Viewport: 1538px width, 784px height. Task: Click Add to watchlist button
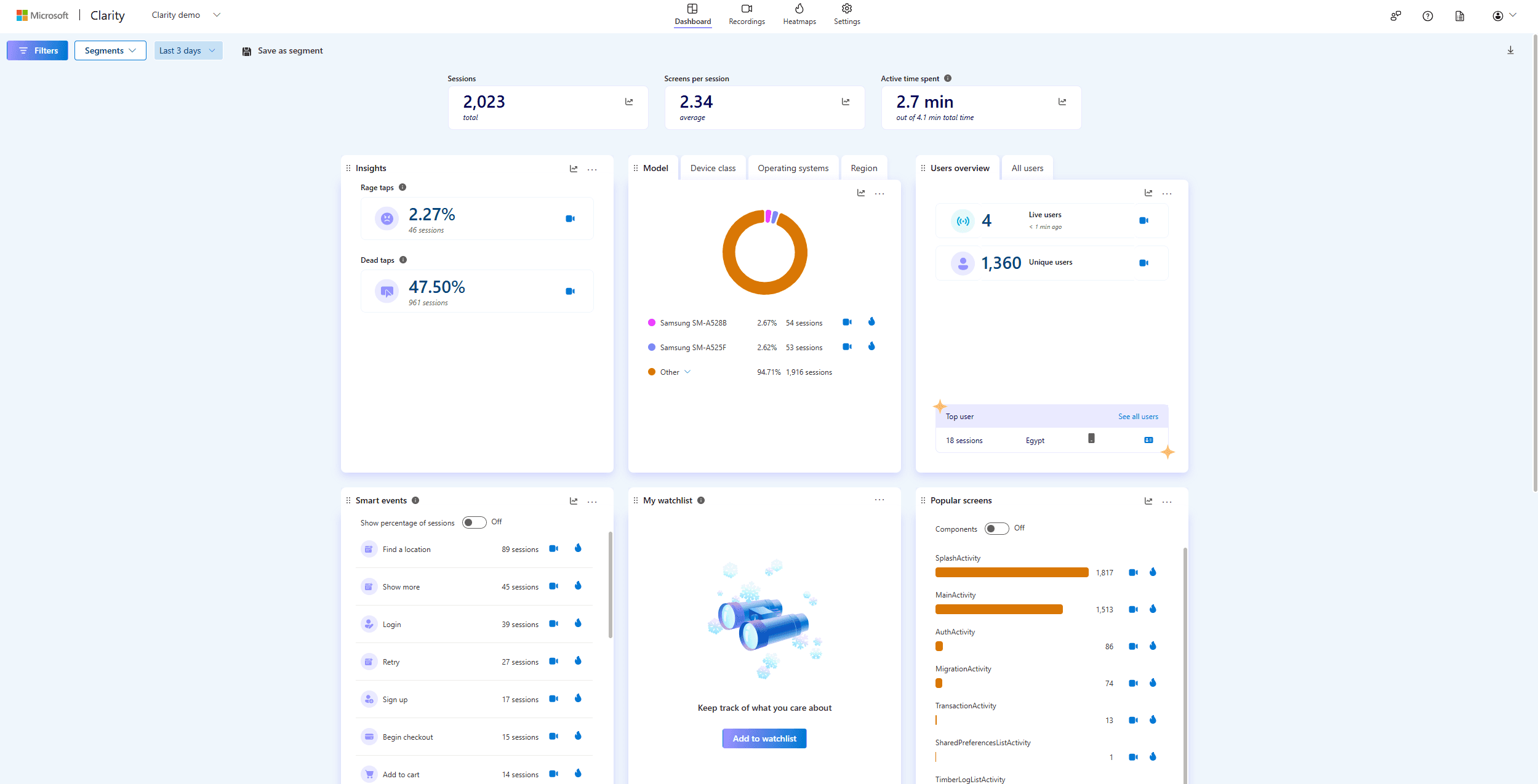764,738
